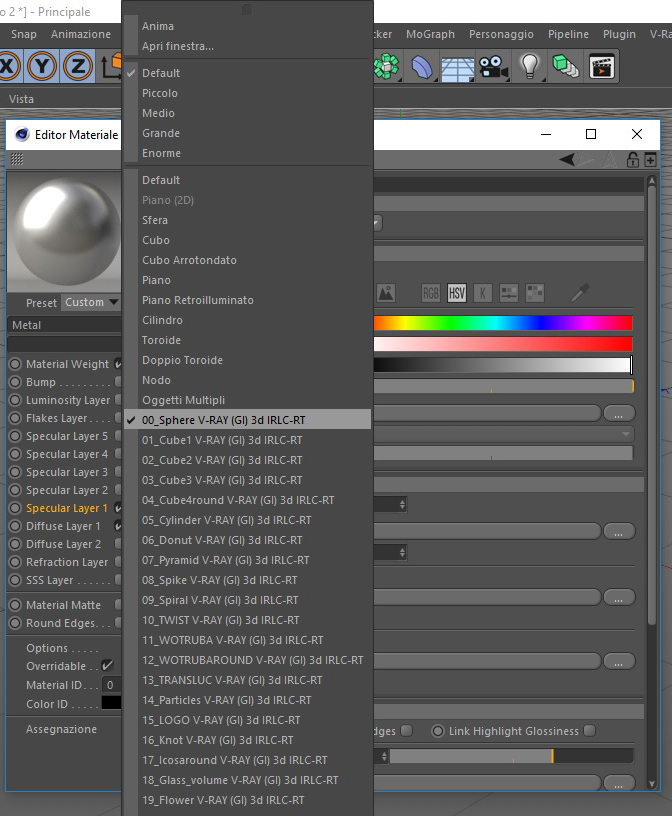
Task: Toggle the X axis lock icon
Action: tap(9, 66)
